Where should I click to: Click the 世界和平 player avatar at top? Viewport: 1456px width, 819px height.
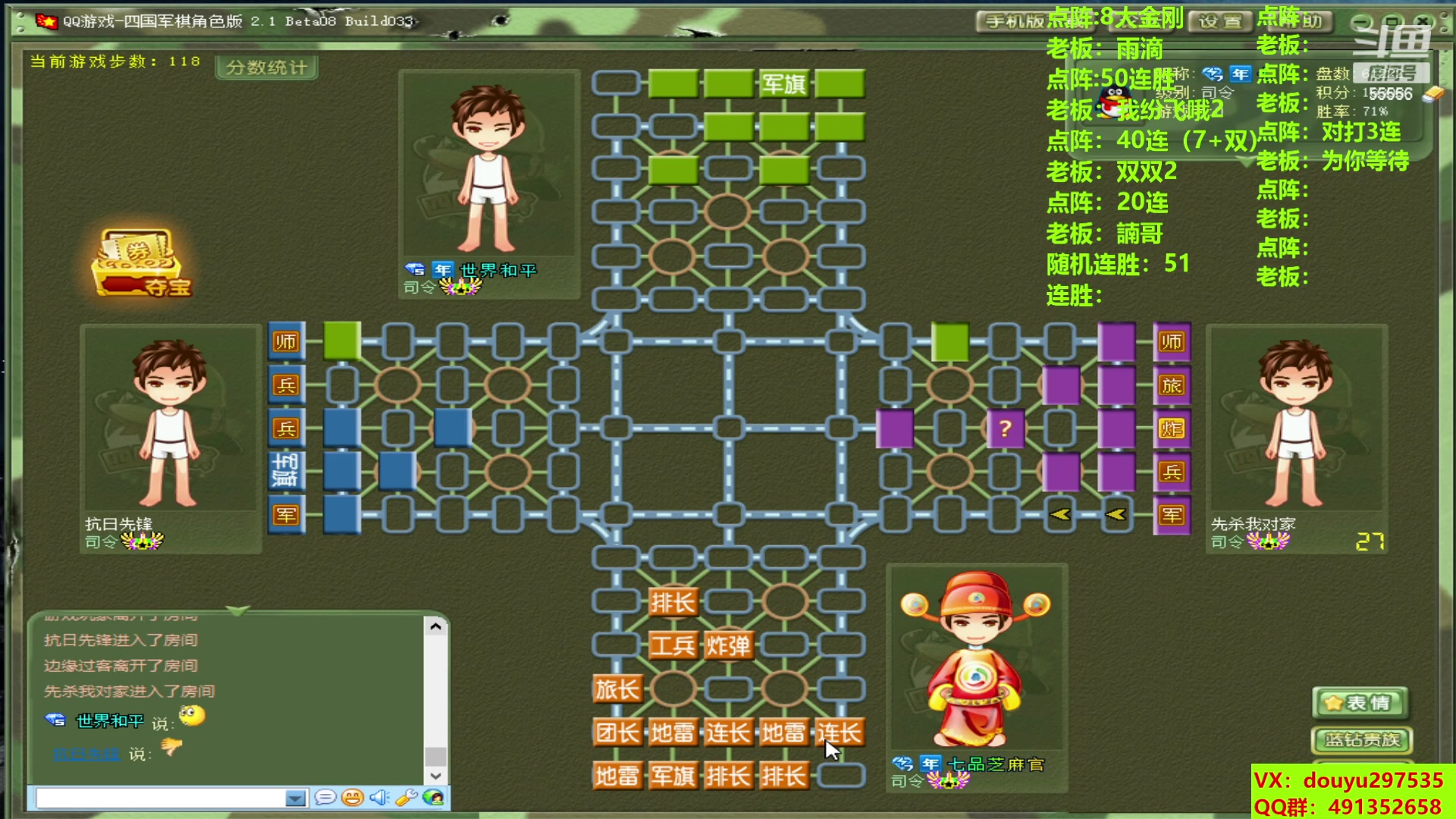coord(489,167)
